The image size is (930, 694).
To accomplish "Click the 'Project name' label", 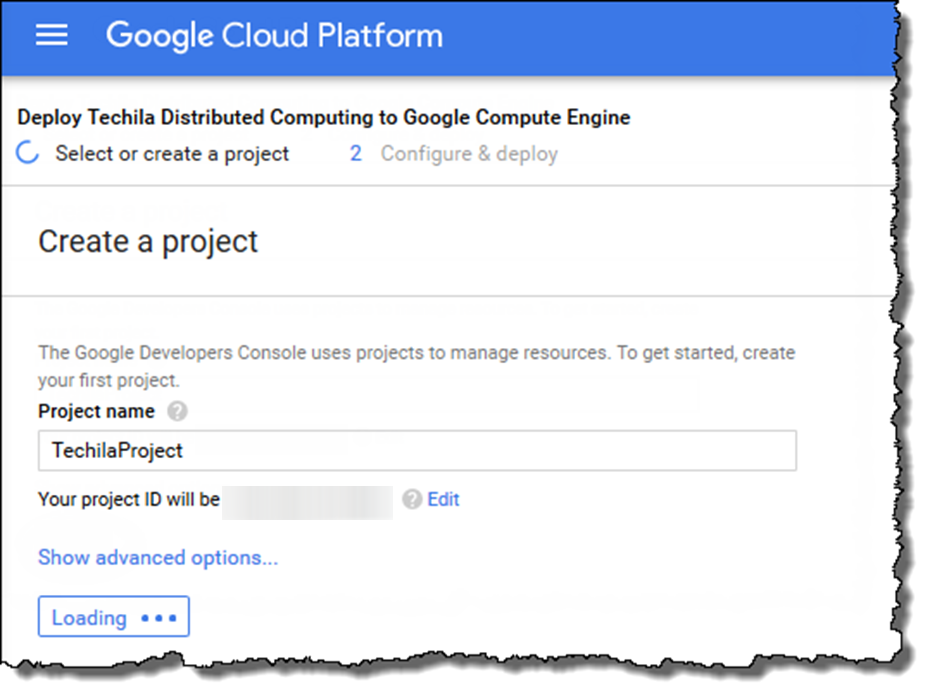I will coord(96,411).
